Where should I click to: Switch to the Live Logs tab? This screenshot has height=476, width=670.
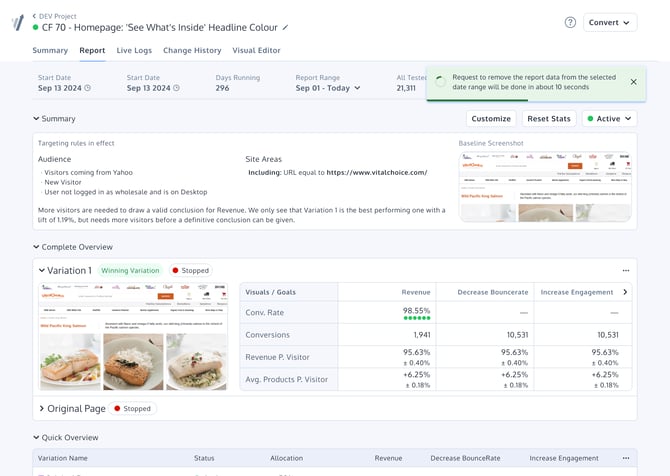[134, 50]
